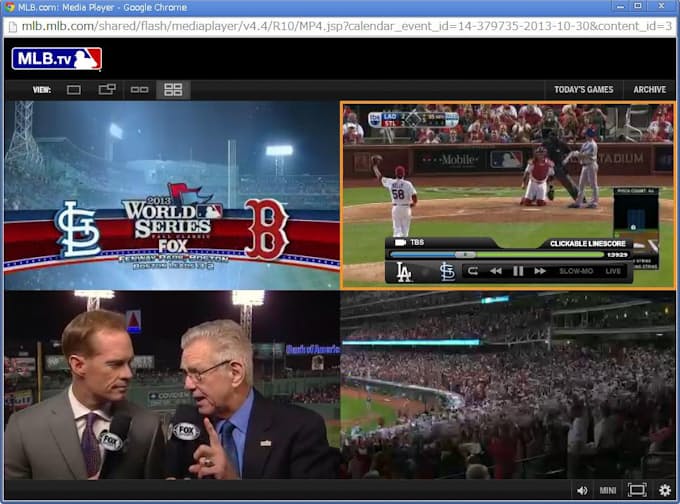Select the single-screen view layout
This screenshot has height=504, width=680.
pos(73,90)
